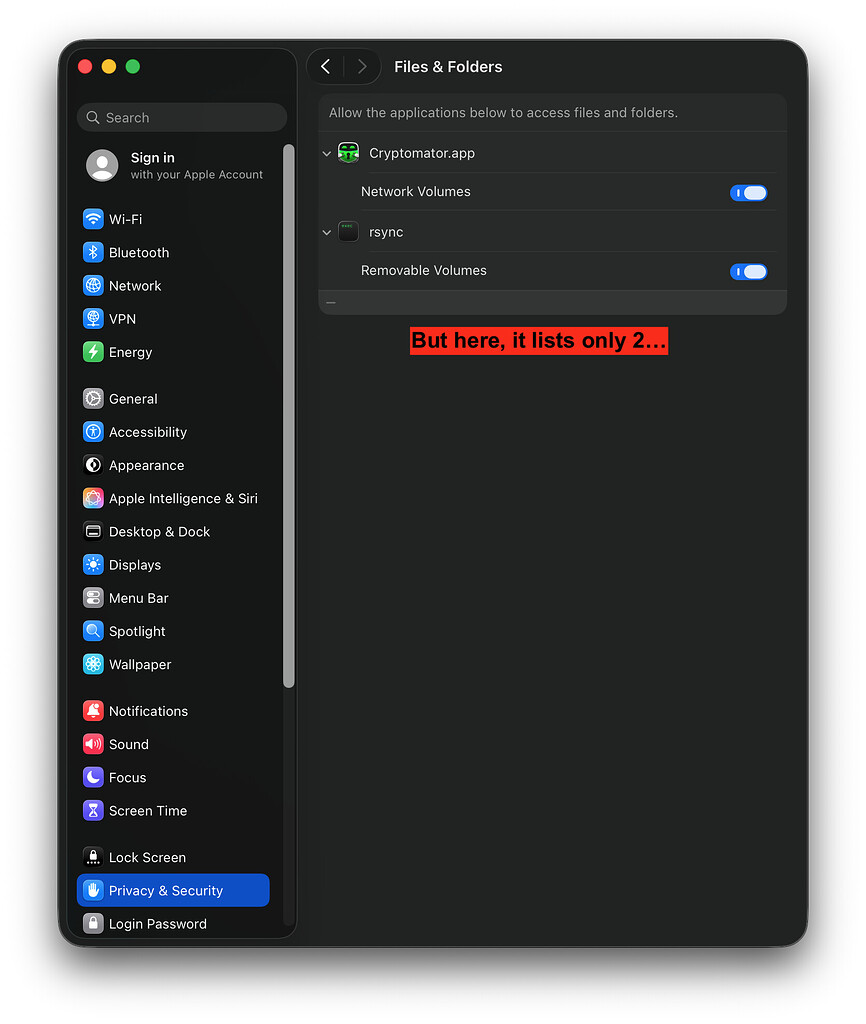866x1024 pixels.
Task: Click the General gear icon
Action: [93, 398]
